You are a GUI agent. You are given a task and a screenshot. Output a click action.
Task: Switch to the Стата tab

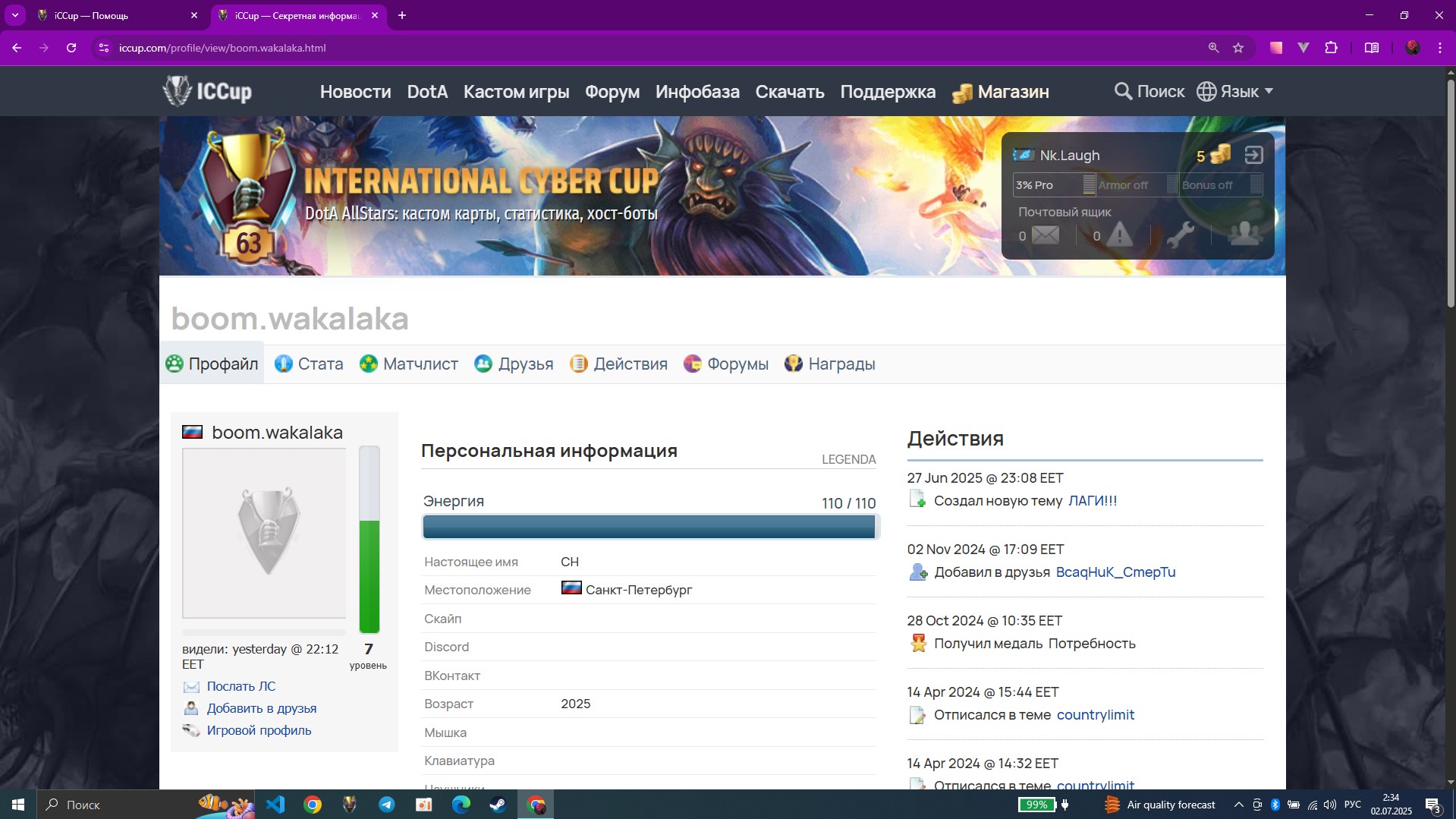[x=309, y=364]
